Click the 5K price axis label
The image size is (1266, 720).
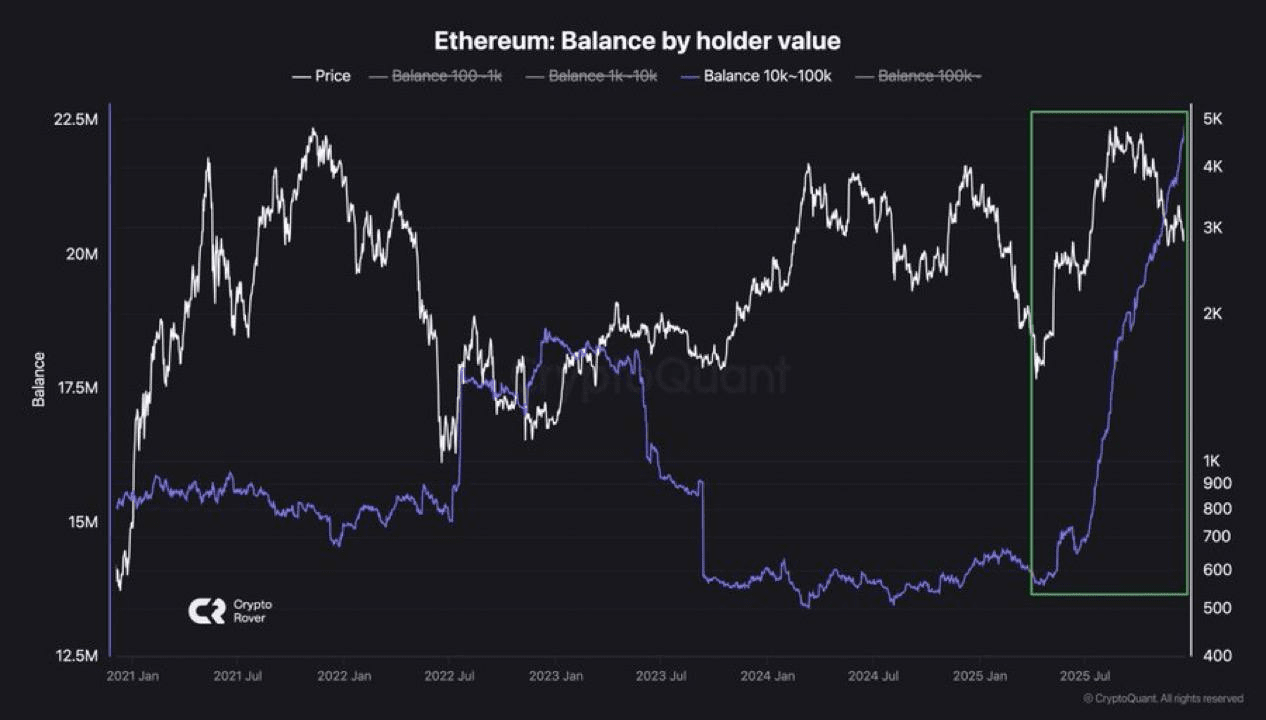pos(1212,119)
